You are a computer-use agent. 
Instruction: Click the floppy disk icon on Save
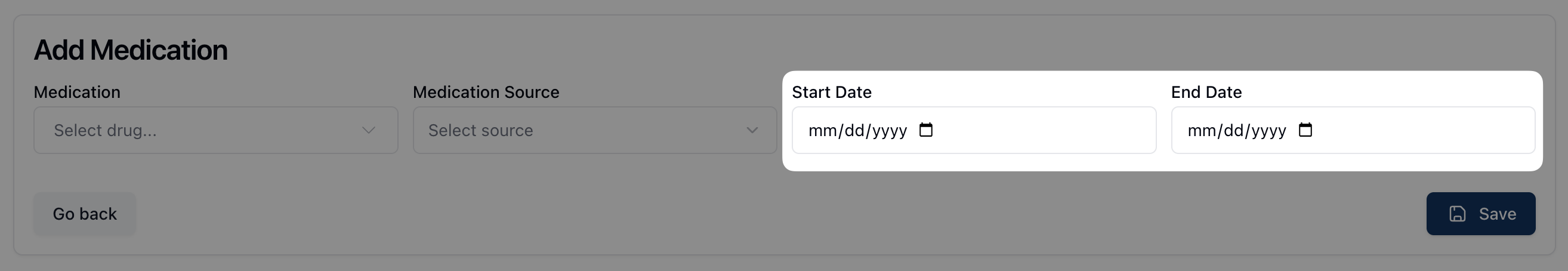(1457, 214)
